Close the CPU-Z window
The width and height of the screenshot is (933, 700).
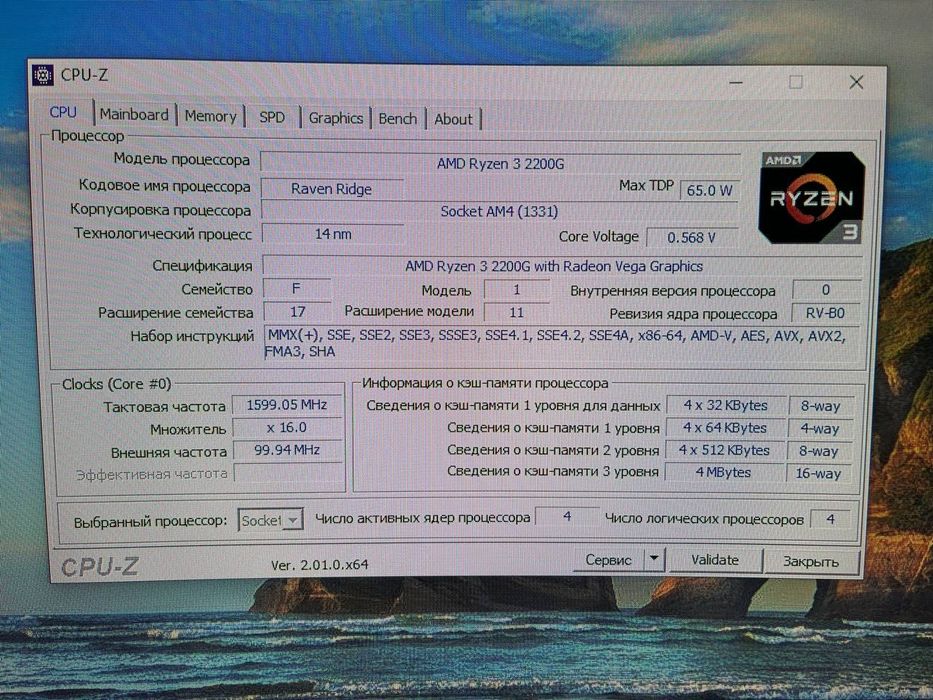point(856,82)
